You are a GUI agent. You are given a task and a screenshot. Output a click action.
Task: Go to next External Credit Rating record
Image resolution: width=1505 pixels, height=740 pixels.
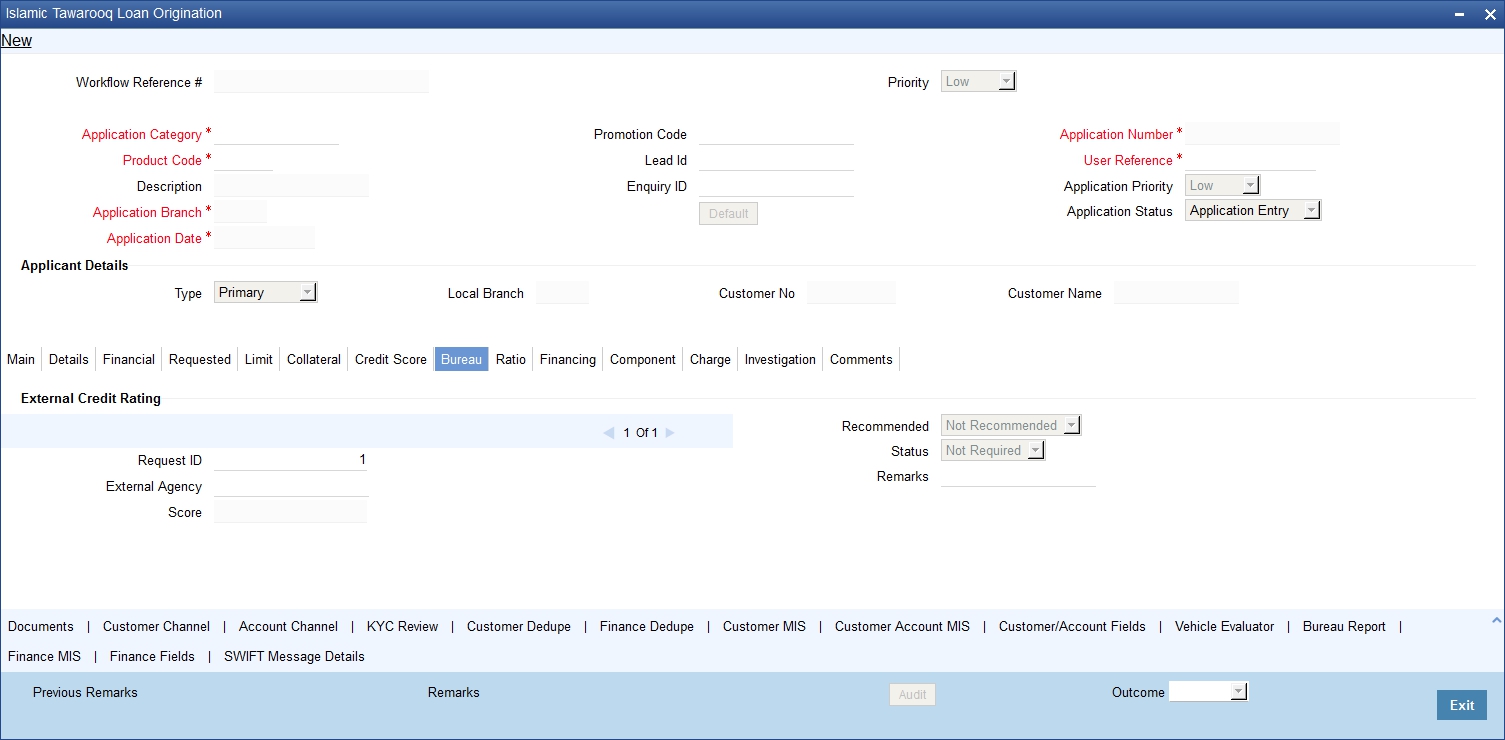coord(670,433)
